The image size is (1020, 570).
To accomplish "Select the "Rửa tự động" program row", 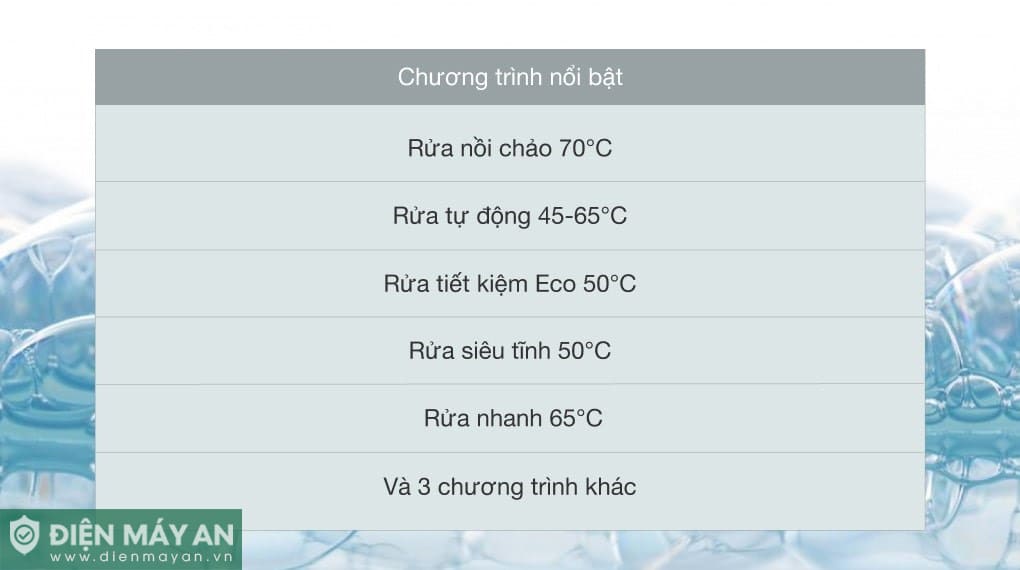I will pos(510,215).
